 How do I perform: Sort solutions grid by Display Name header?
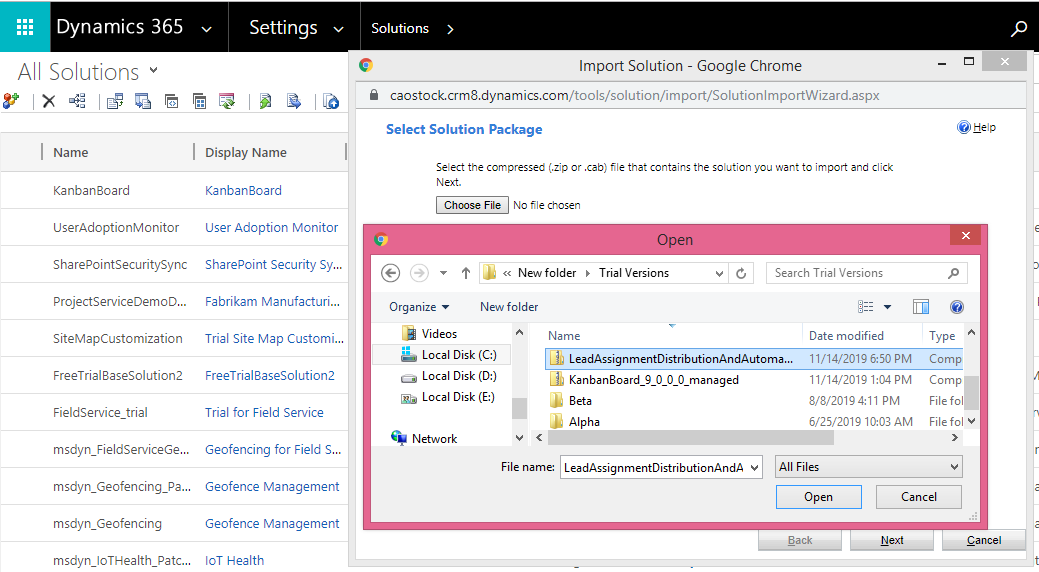coord(246,152)
